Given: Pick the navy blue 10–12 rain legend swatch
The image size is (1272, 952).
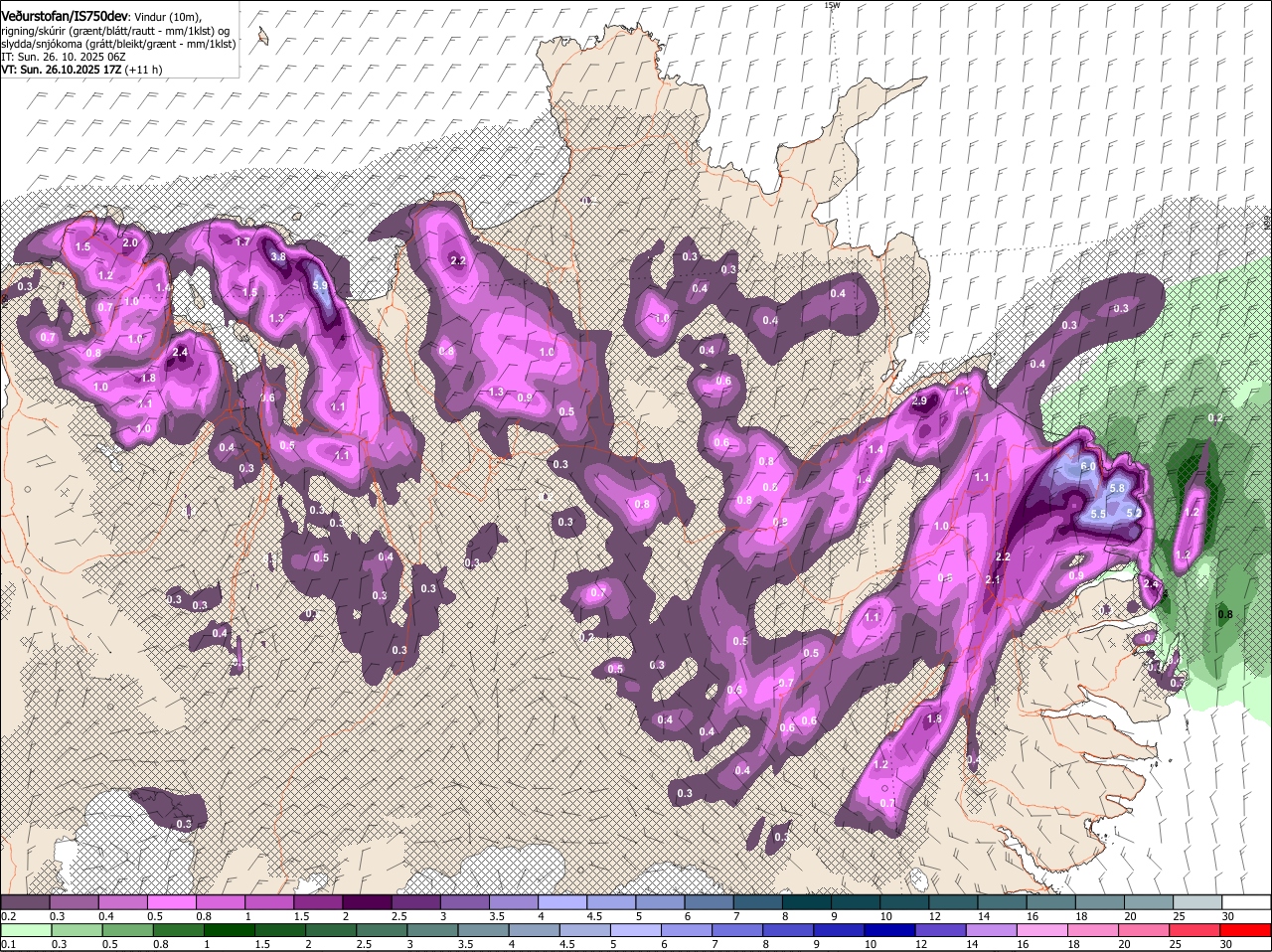Looking at the screenshot, I should [x=891, y=931].
